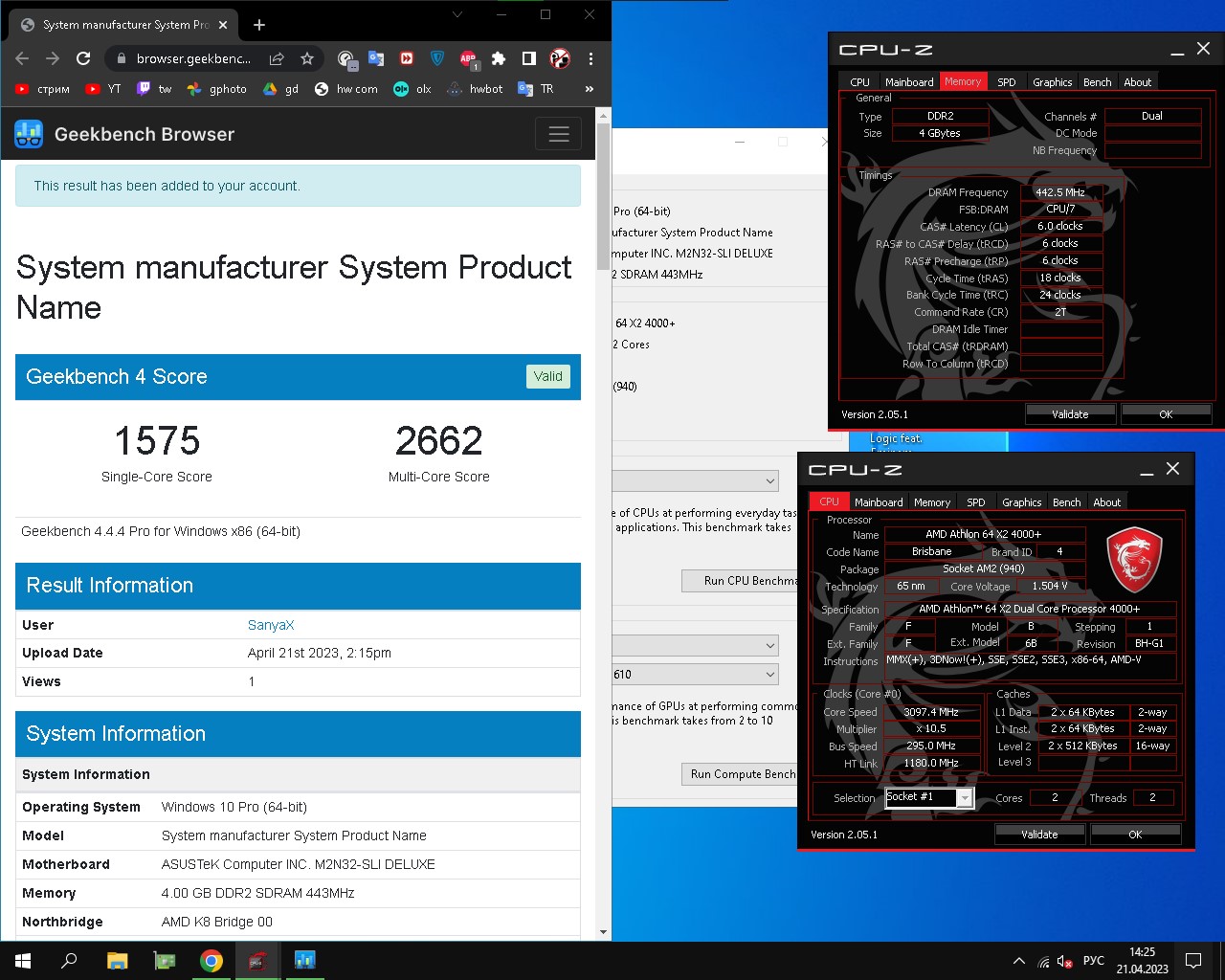Click the red fast-forward extension icon

(x=407, y=58)
